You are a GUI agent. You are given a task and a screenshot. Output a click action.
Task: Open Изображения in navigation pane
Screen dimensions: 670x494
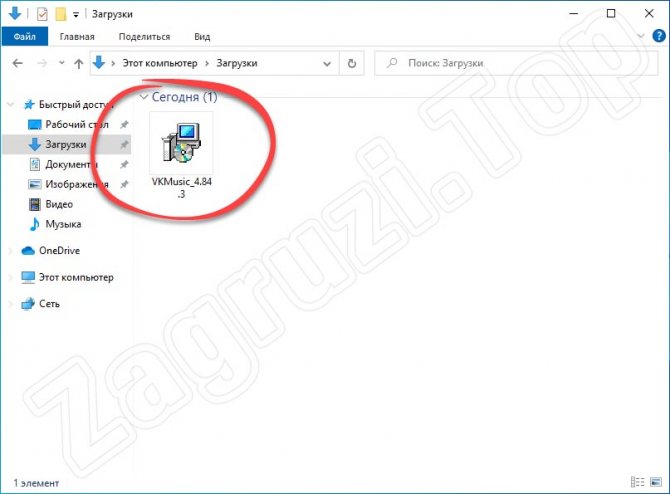coord(77,184)
